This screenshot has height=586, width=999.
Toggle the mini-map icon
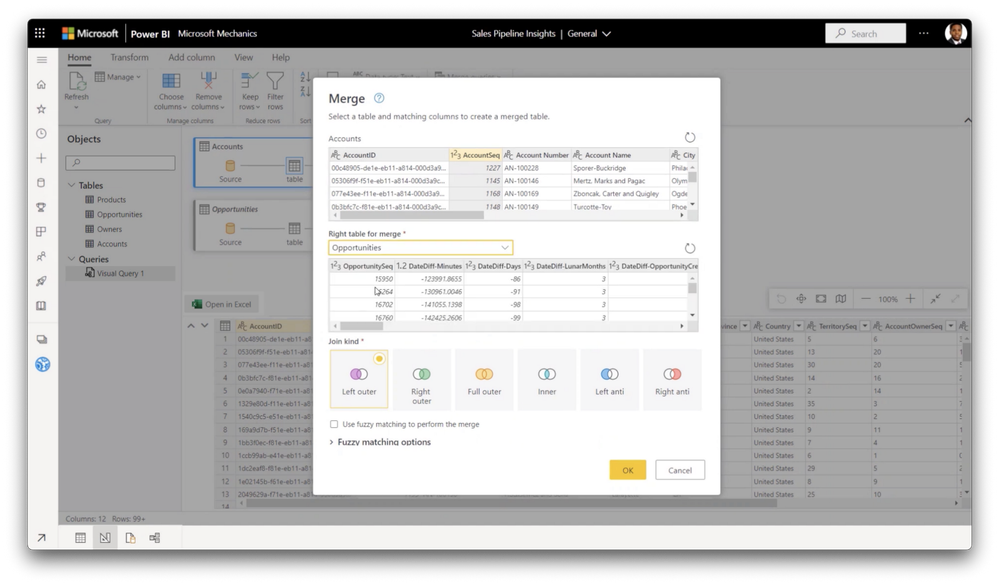841,299
